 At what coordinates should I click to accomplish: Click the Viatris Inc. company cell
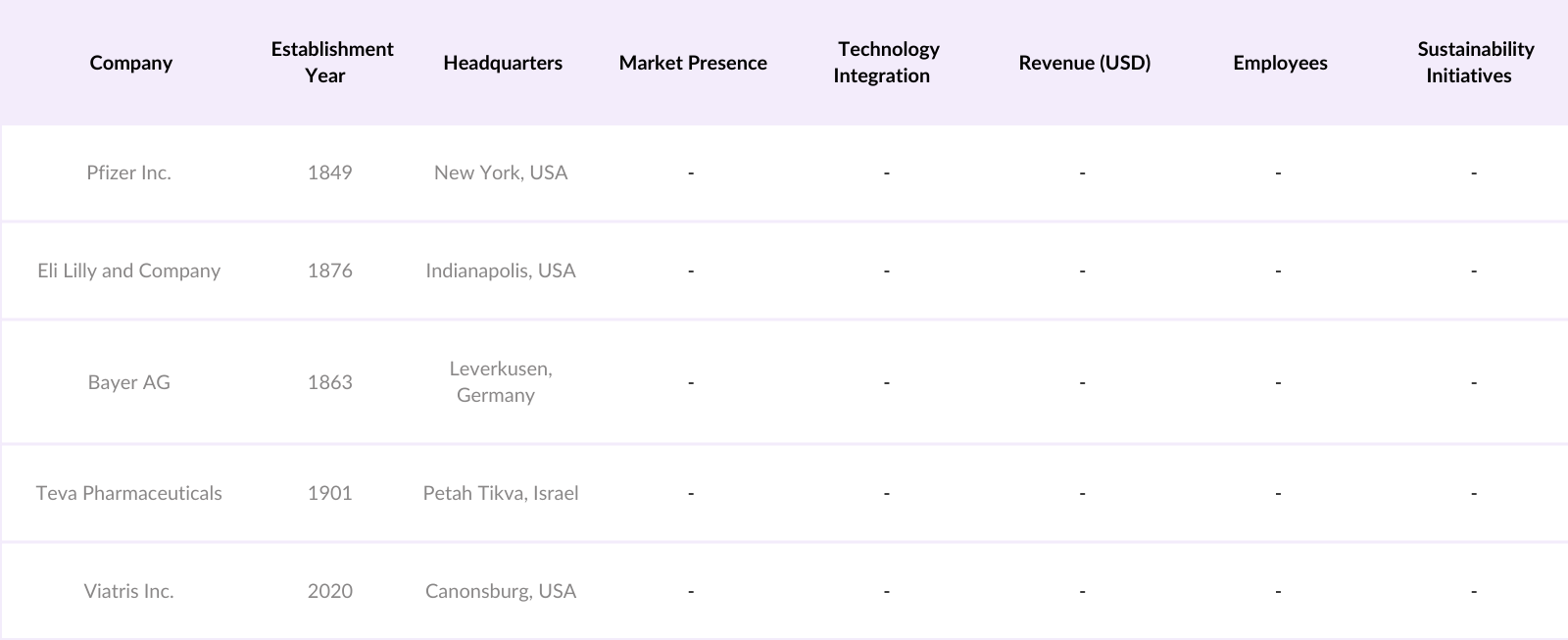(128, 591)
